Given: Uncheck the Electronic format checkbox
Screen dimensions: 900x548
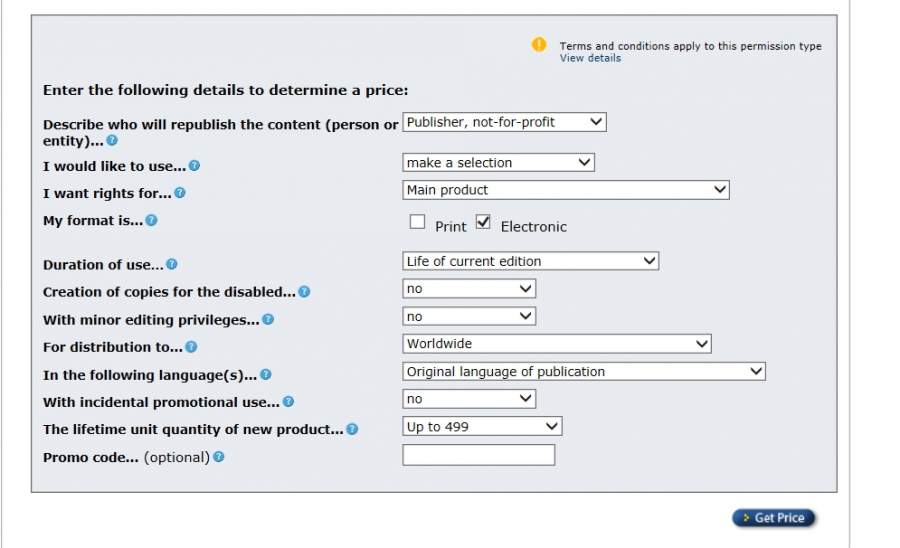Looking at the screenshot, I should coord(484,222).
